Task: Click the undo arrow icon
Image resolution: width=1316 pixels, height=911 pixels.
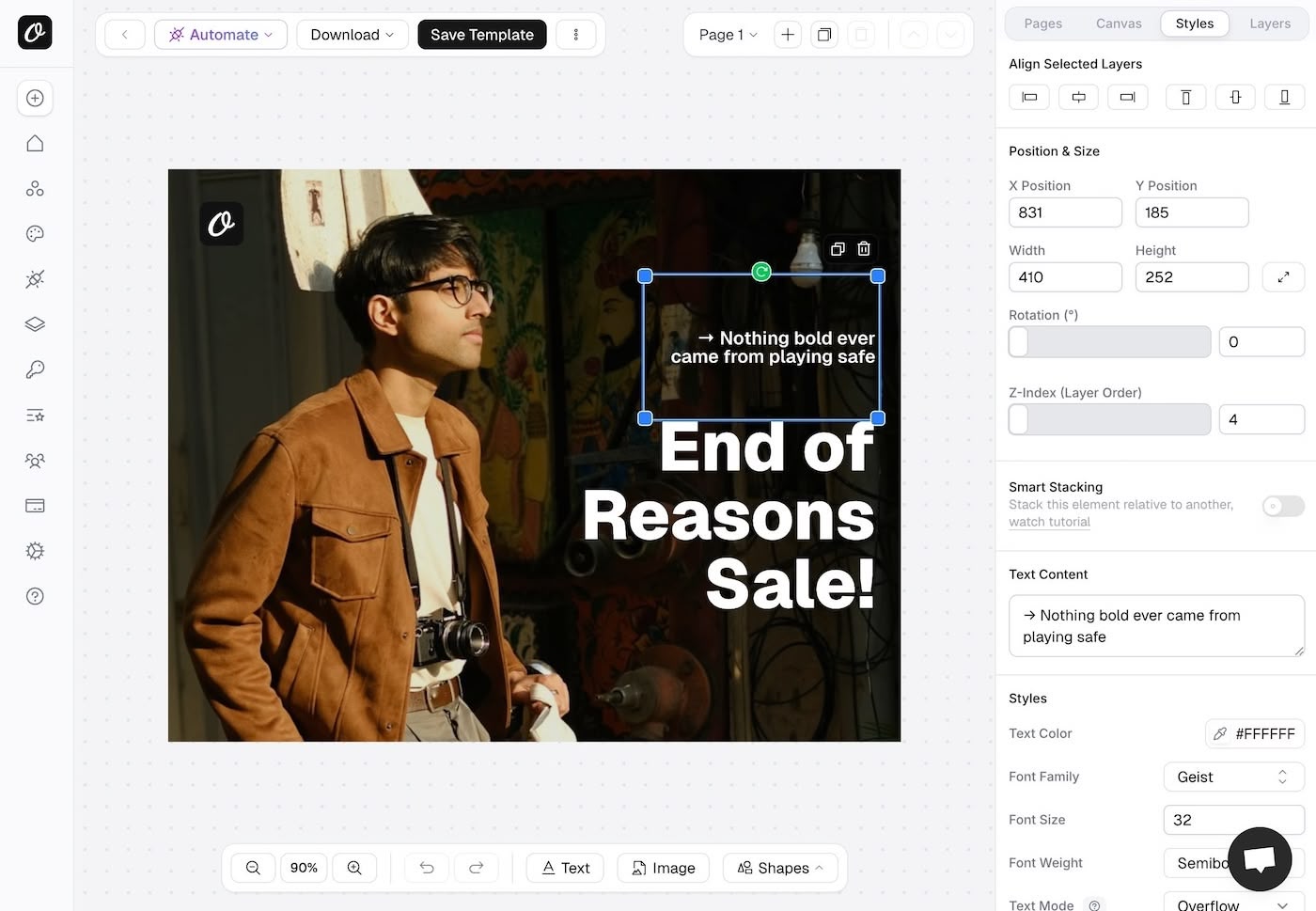Action: (x=427, y=868)
